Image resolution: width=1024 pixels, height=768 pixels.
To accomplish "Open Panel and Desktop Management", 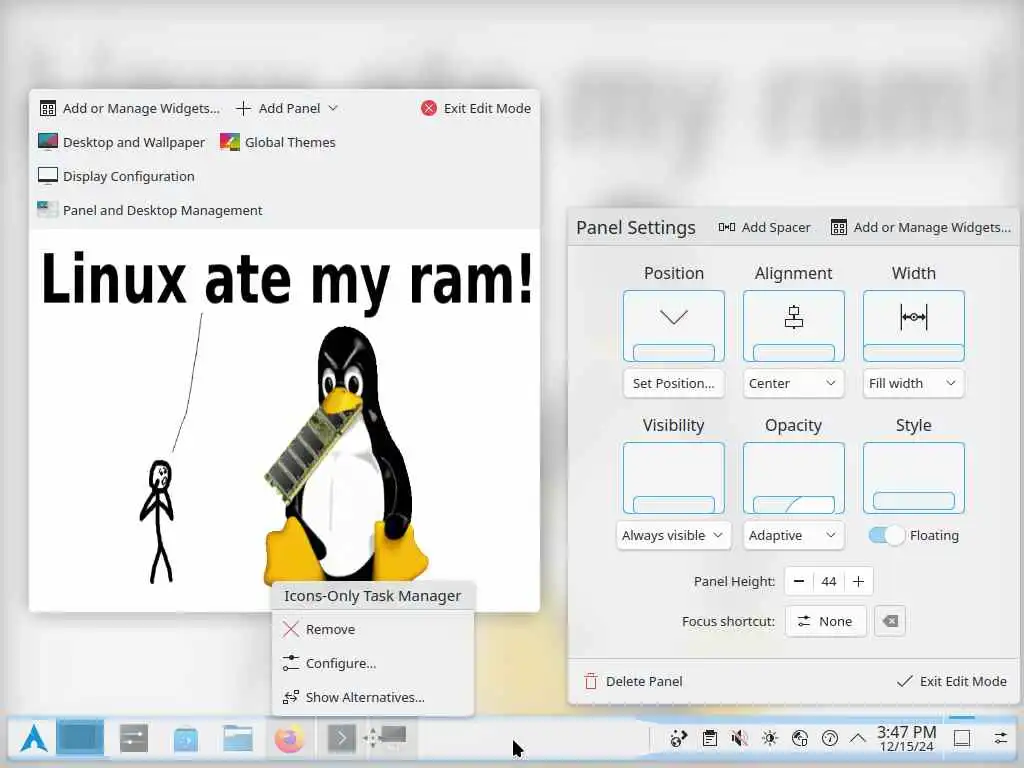I will [150, 210].
